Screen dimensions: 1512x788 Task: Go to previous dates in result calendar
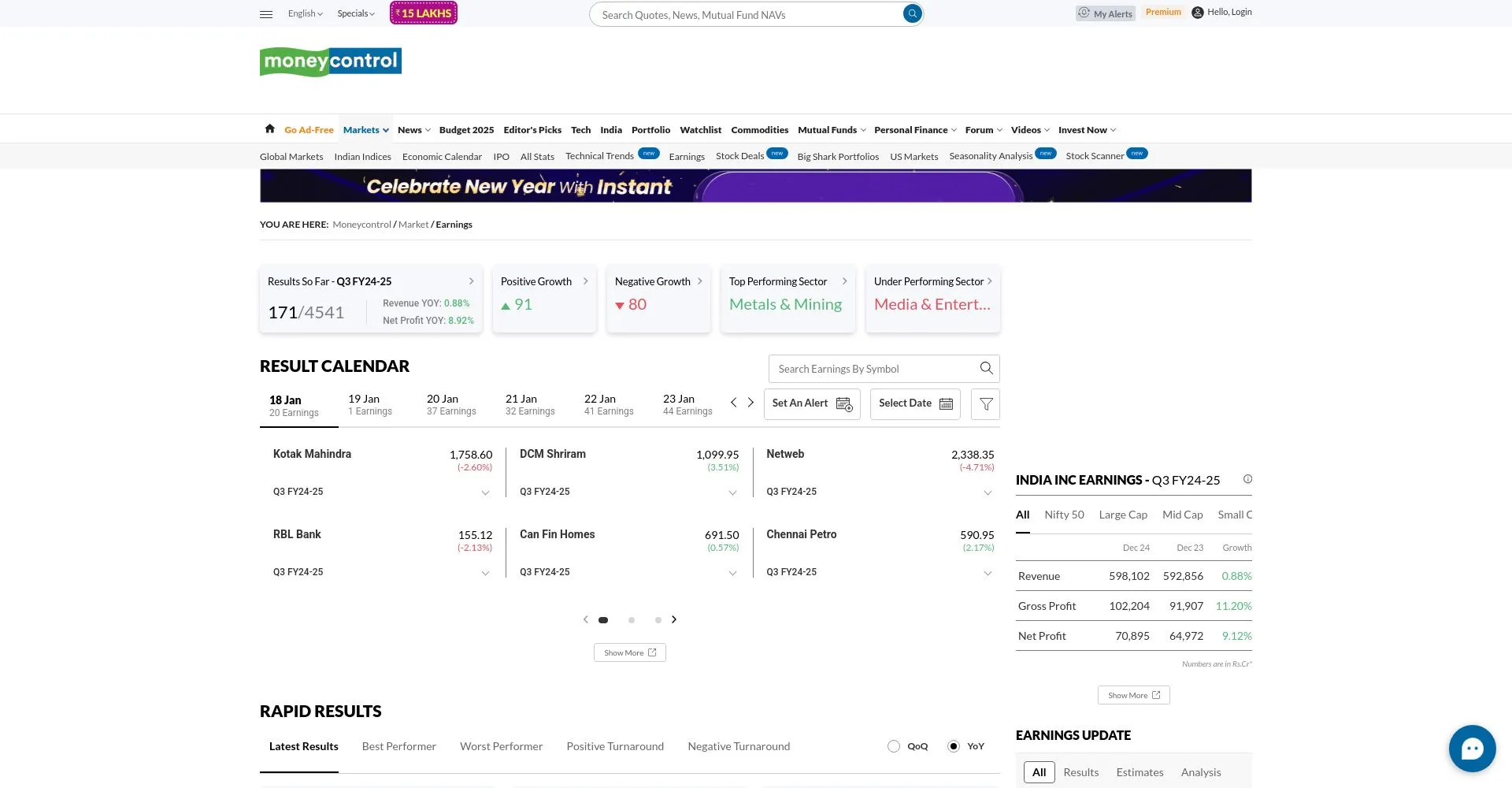[733, 403]
